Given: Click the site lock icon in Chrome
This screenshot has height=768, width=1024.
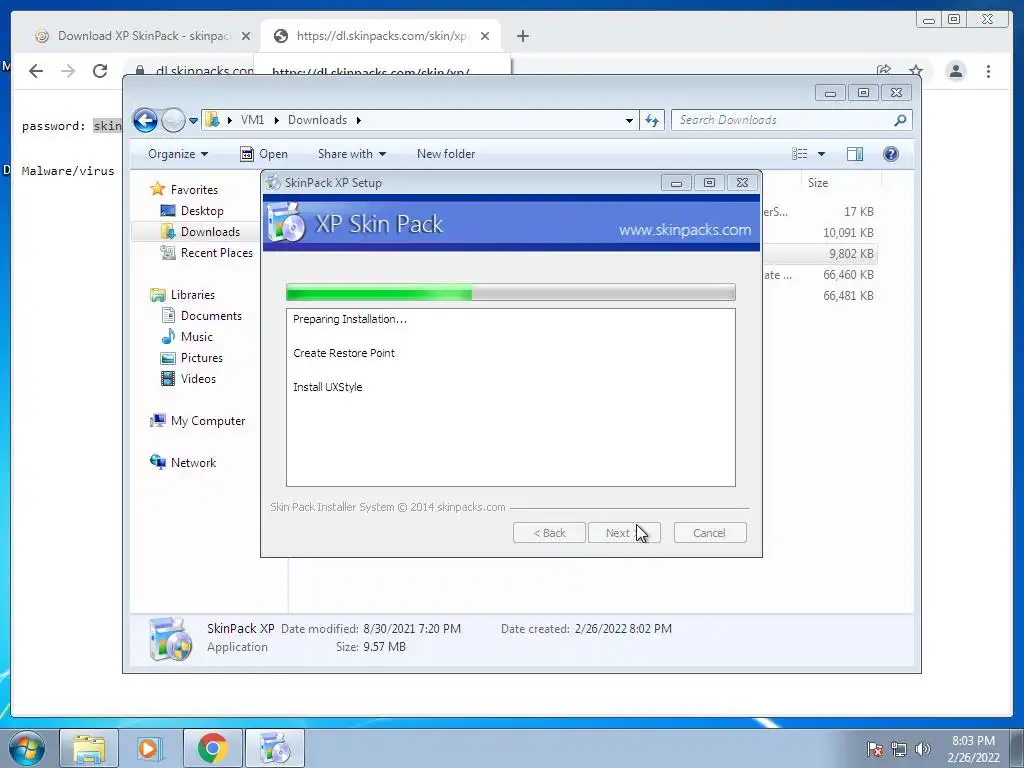Looking at the screenshot, I should (140, 71).
